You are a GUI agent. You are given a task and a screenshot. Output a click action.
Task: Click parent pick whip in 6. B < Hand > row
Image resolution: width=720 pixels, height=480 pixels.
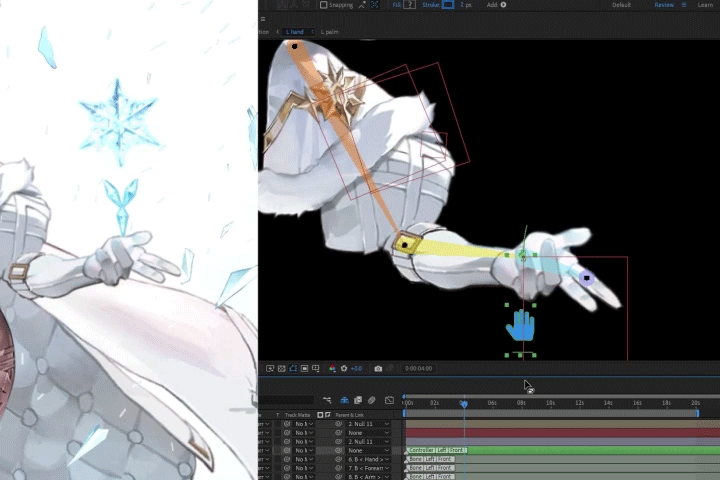[x=338, y=459]
